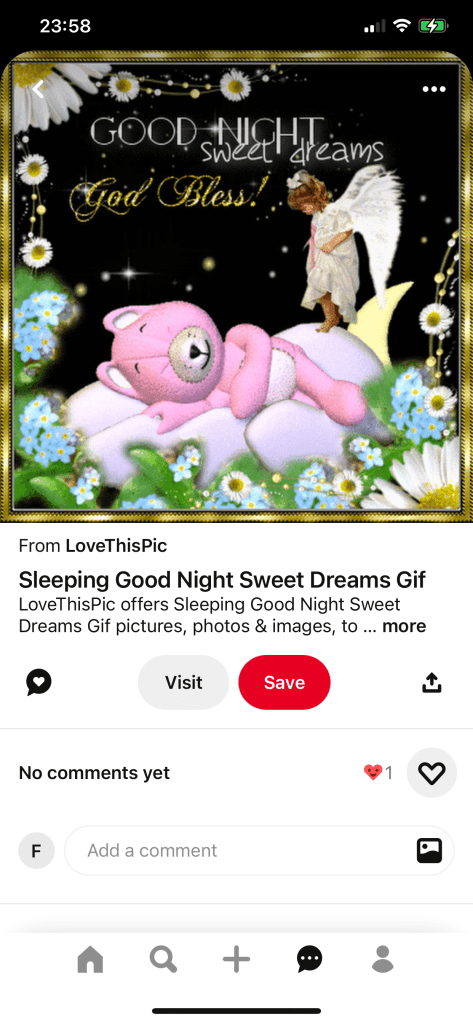473x1023 pixels.
Task: Click the red Save button
Action: click(x=284, y=682)
